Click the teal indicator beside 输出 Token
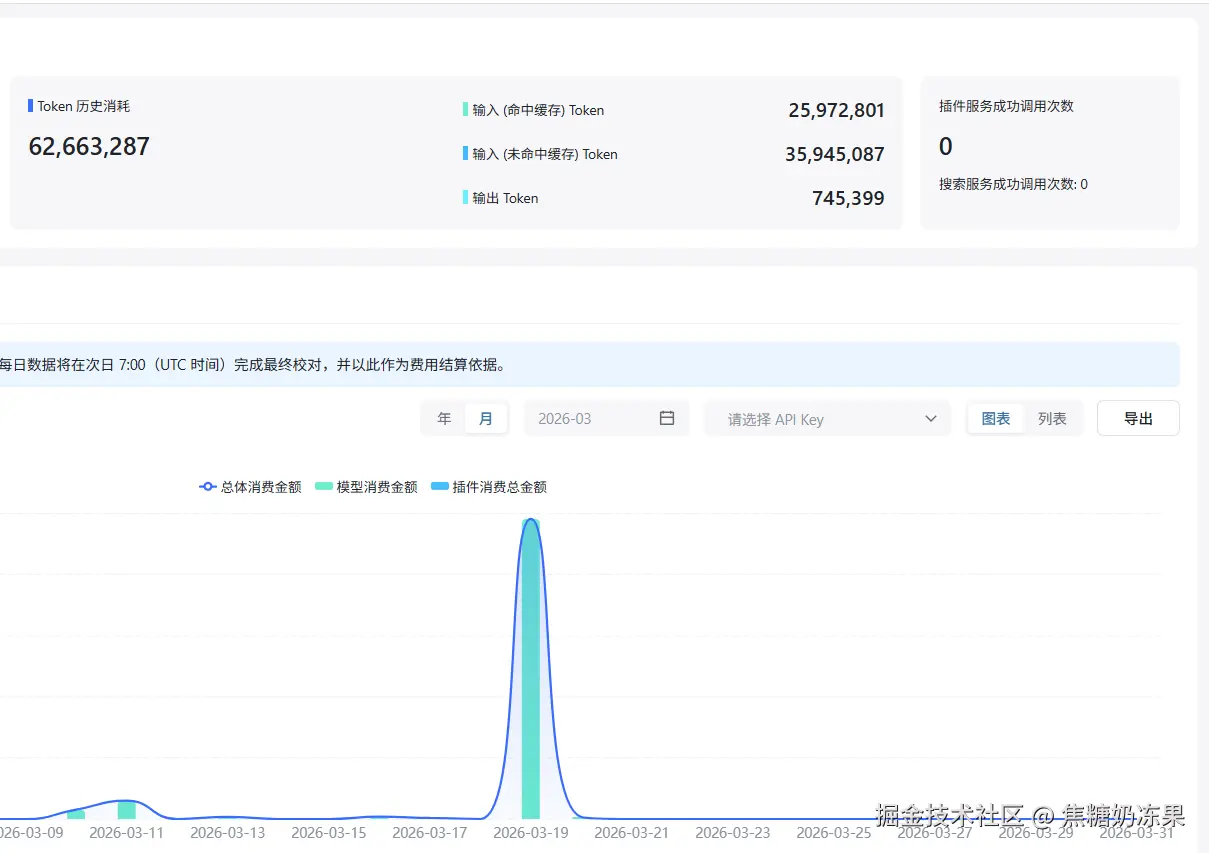 point(464,198)
